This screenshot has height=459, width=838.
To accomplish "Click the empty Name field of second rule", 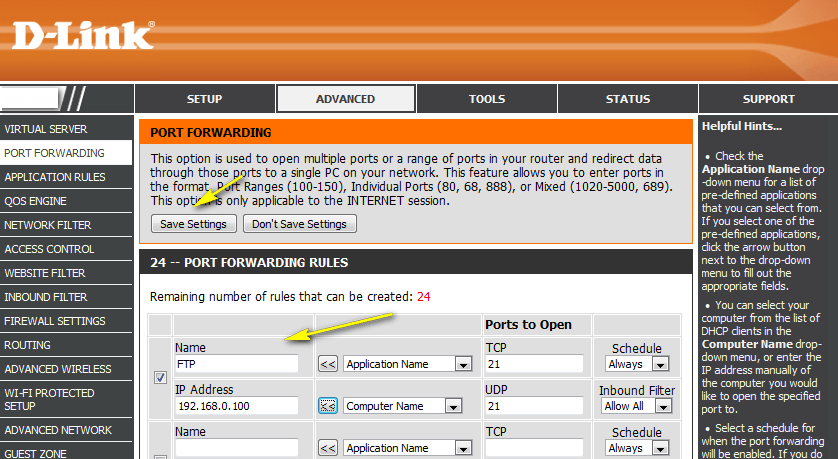I will click(x=236, y=448).
